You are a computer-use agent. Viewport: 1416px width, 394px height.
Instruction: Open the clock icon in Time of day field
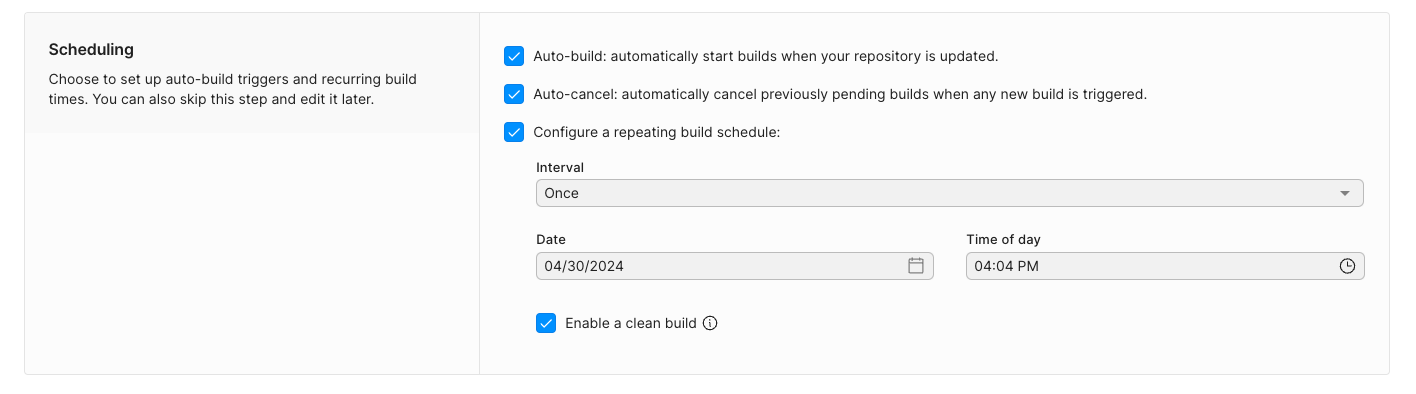coord(1347,266)
